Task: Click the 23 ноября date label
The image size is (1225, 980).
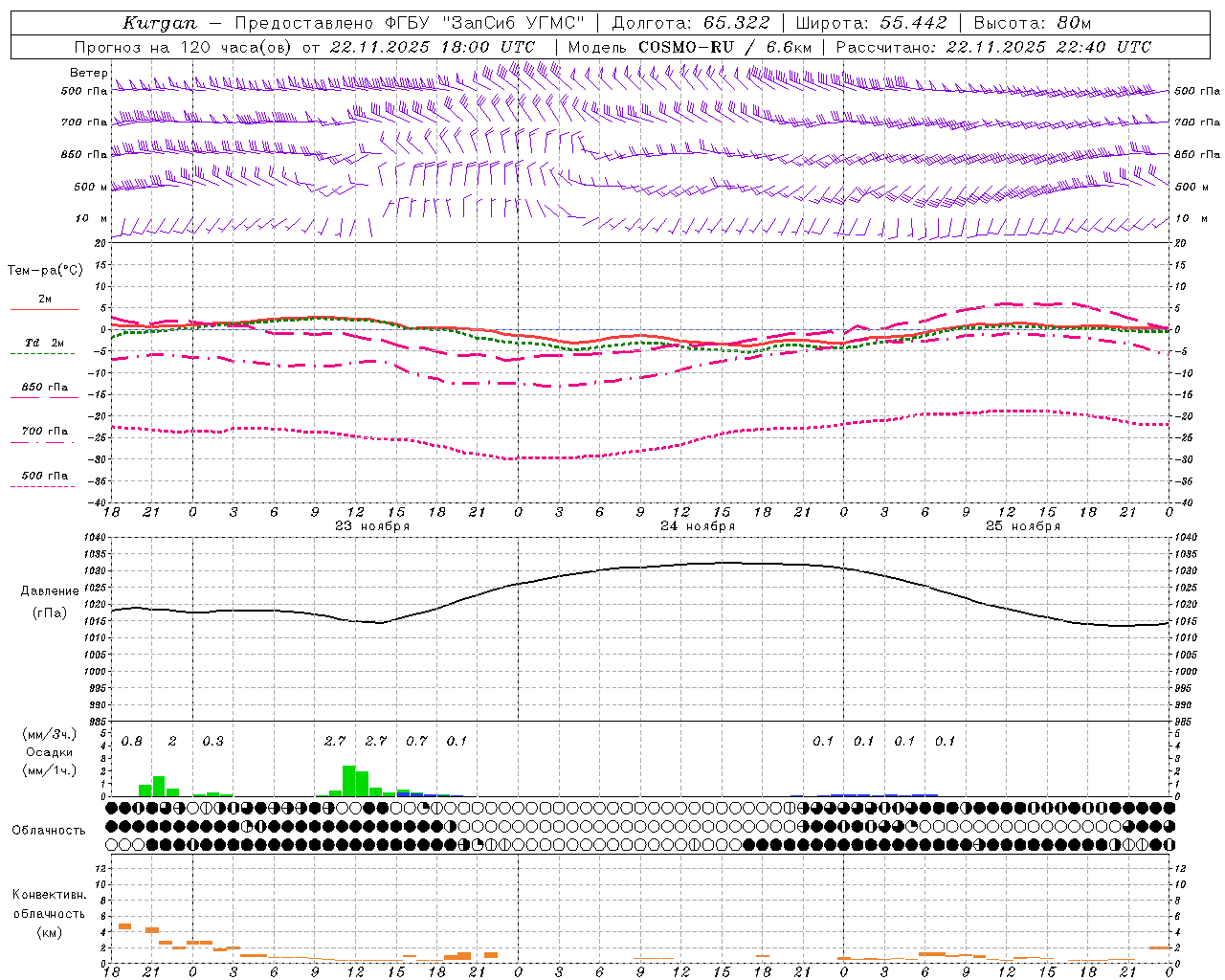Action: tap(372, 525)
